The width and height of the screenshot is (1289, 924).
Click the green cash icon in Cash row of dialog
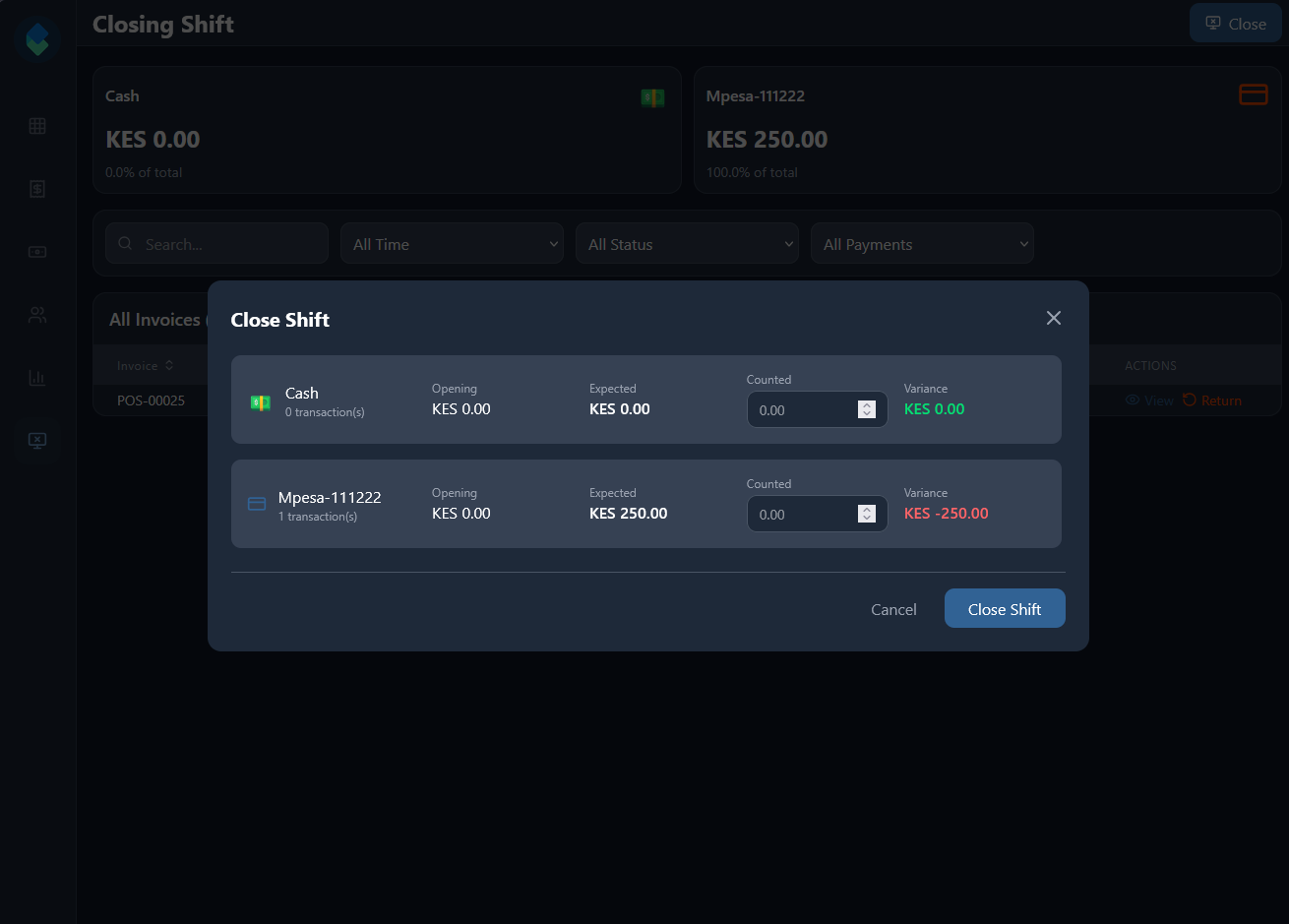coord(261,402)
